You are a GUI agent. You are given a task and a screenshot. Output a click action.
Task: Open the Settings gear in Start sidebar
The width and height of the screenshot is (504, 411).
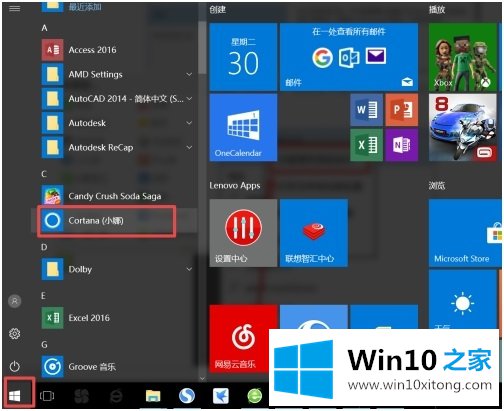[15, 333]
